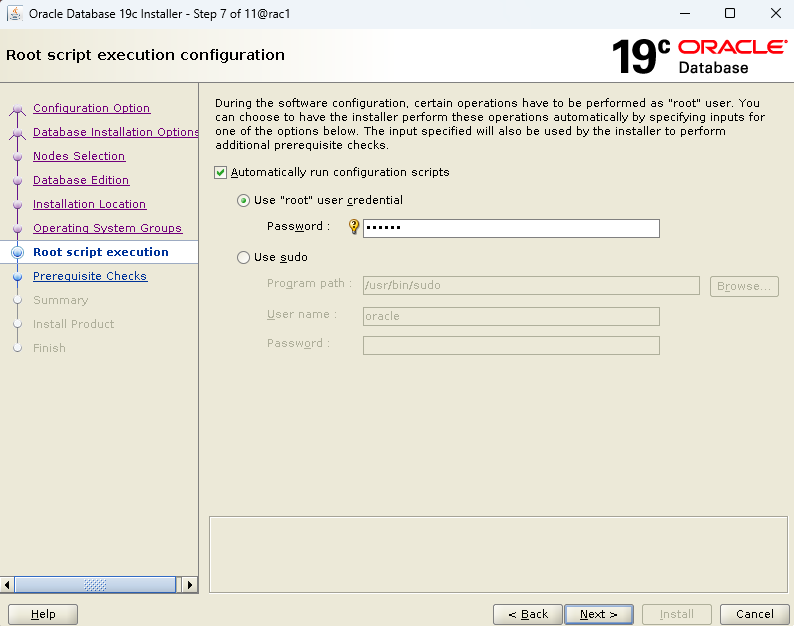Click the disabled Install button
This screenshot has width=794, height=626.
(x=677, y=614)
